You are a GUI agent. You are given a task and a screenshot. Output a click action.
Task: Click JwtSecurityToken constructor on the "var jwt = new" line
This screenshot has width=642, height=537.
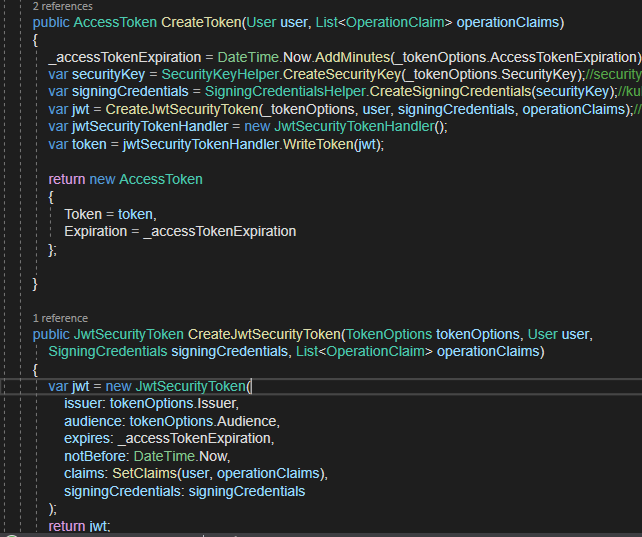[190, 386]
